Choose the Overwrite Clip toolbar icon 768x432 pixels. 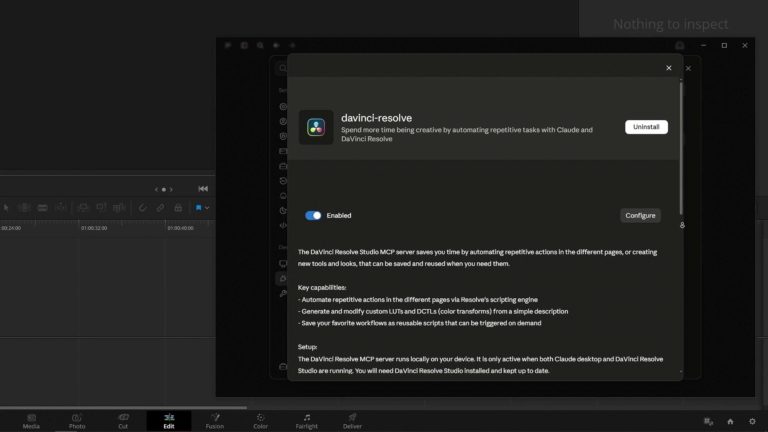coord(101,208)
